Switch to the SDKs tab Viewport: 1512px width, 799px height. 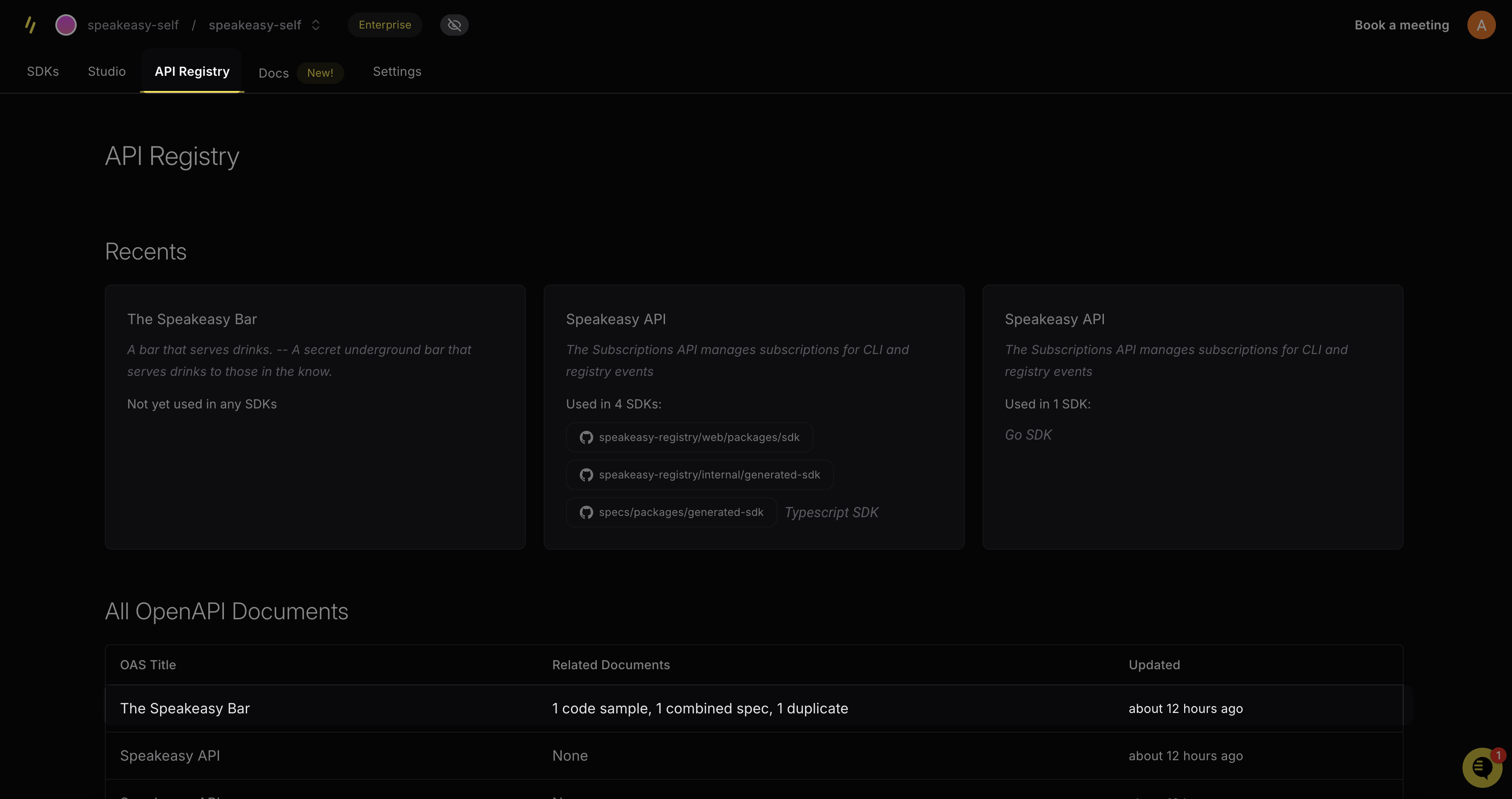tap(43, 72)
